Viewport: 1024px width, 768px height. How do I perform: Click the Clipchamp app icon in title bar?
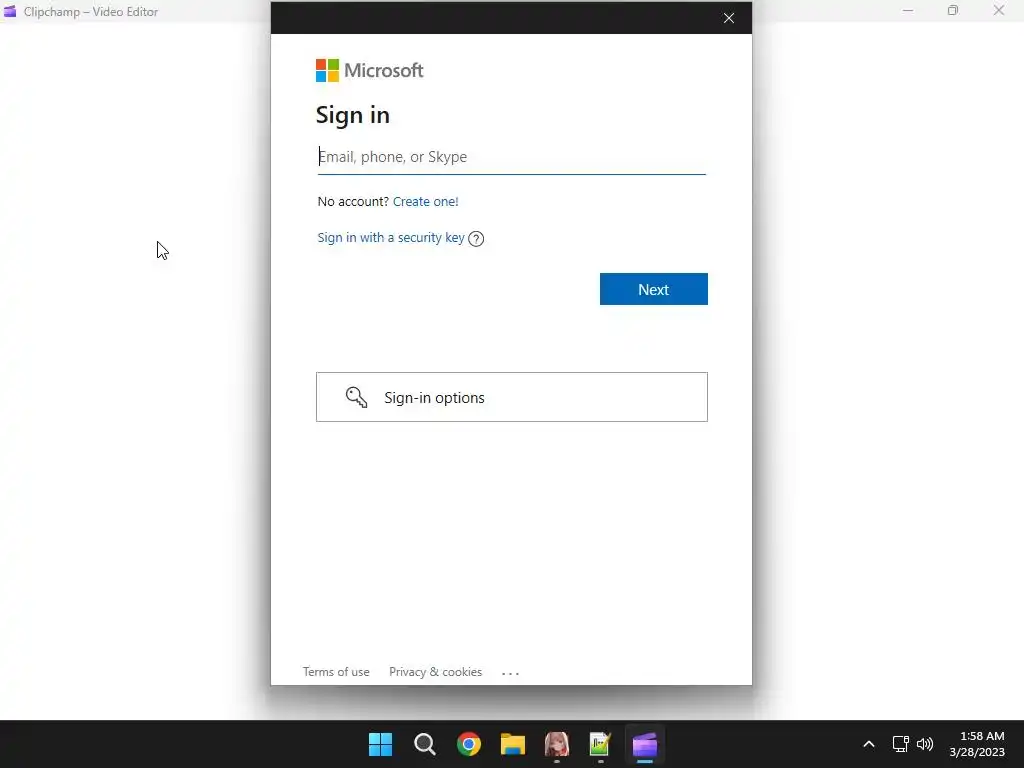coord(10,11)
